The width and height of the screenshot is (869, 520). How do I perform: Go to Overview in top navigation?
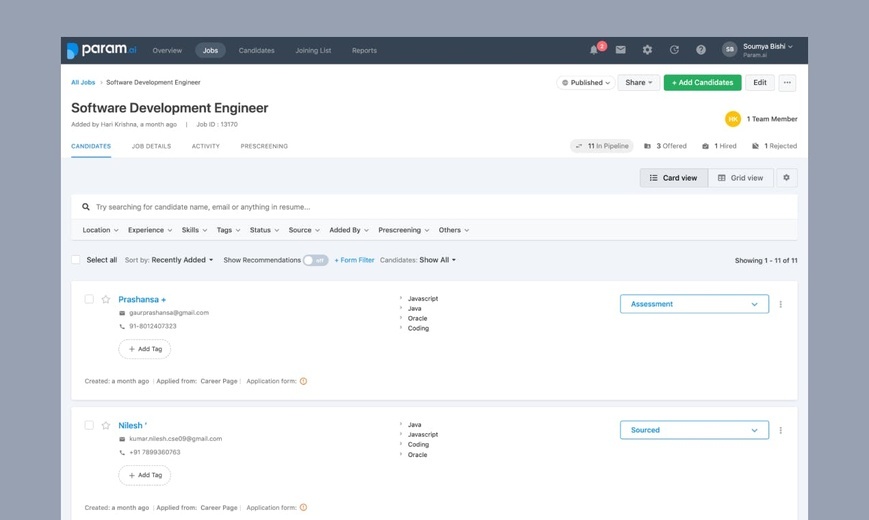(167, 50)
